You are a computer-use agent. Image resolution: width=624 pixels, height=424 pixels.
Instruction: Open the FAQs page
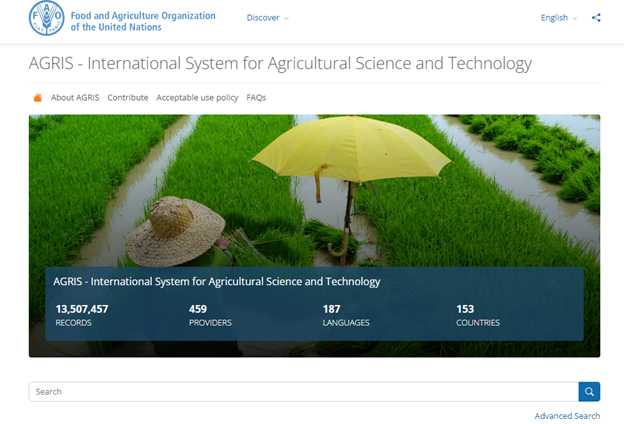(x=256, y=98)
